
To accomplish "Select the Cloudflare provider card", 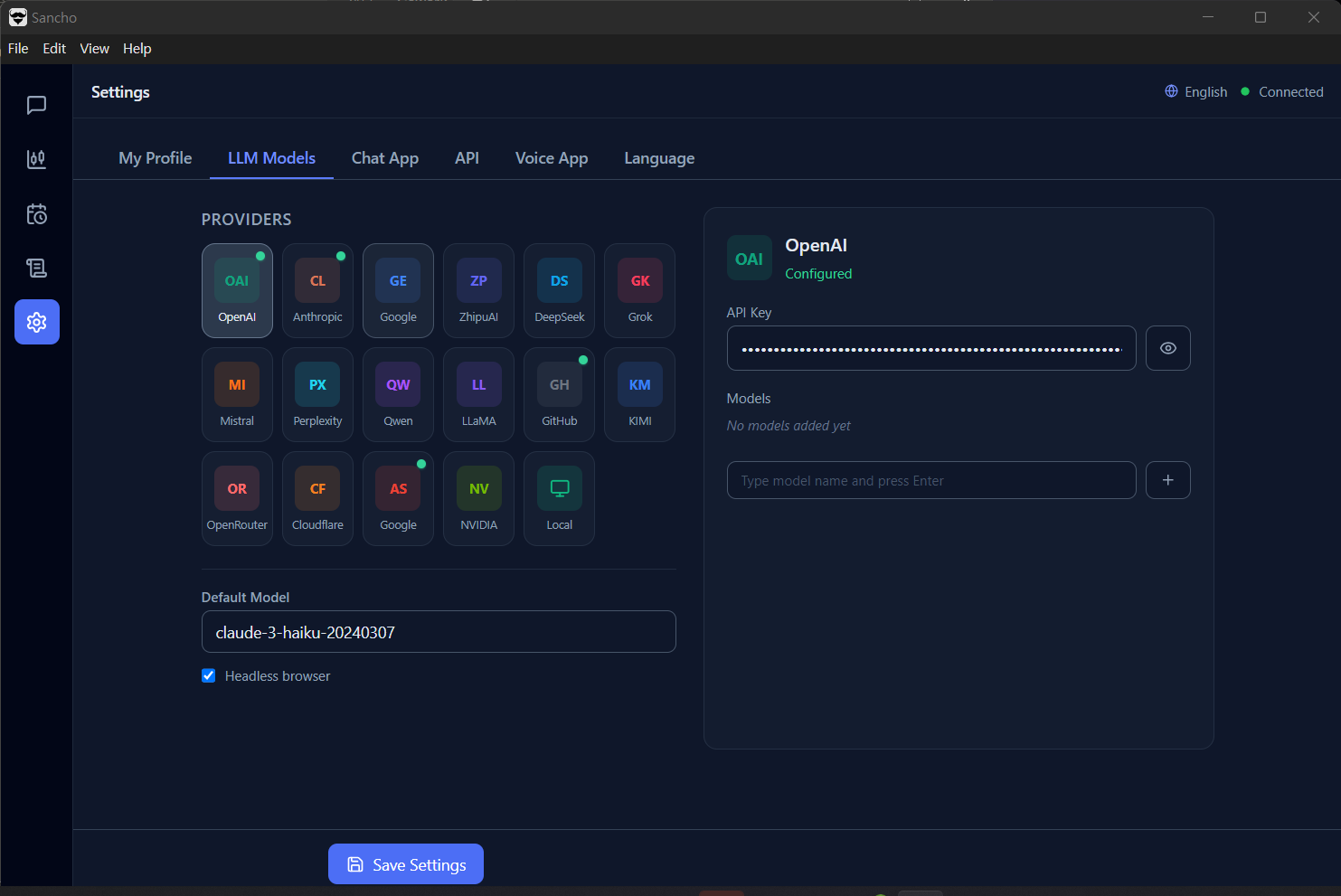I will tap(317, 498).
